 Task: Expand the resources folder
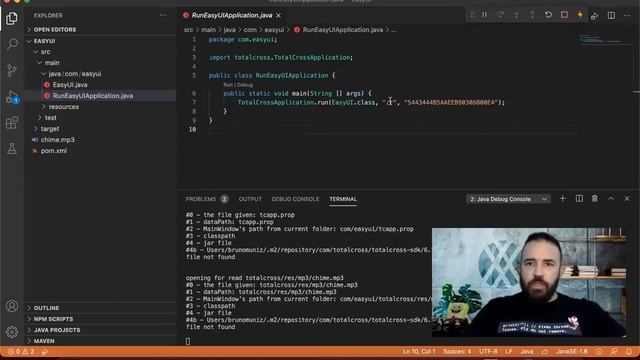point(100,107)
